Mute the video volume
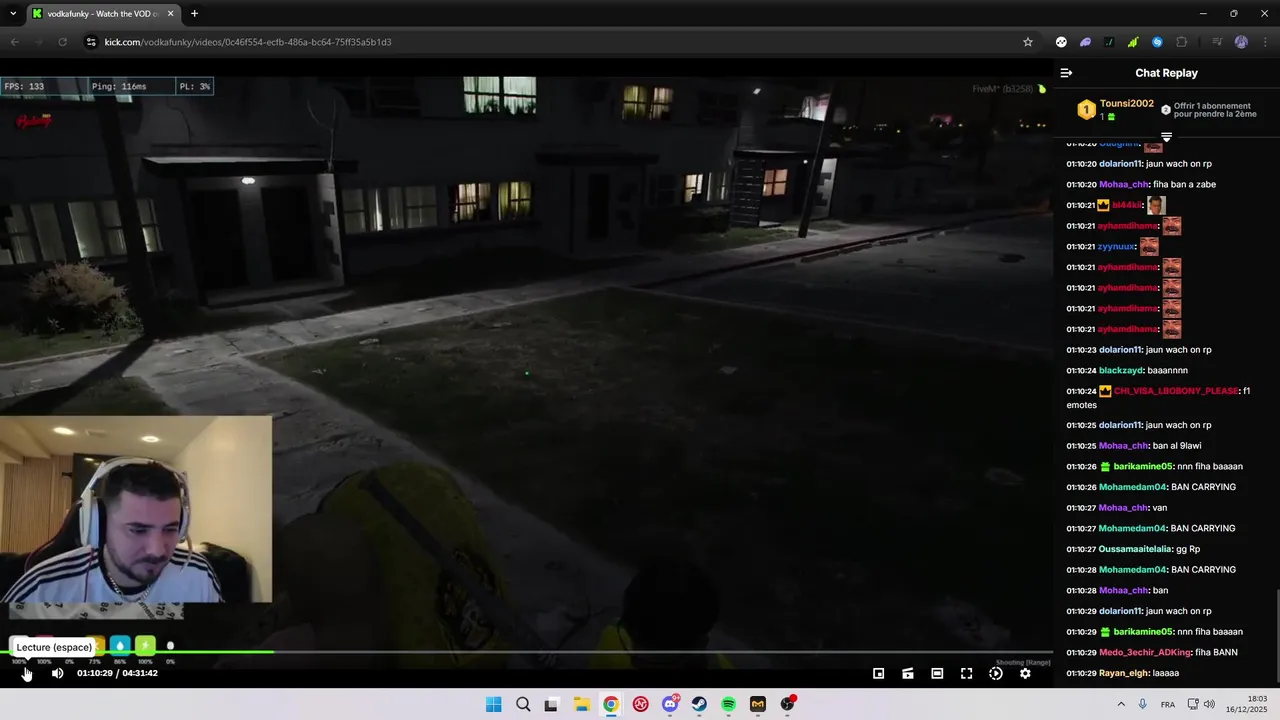Image resolution: width=1280 pixels, height=720 pixels. (x=57, y=673)
